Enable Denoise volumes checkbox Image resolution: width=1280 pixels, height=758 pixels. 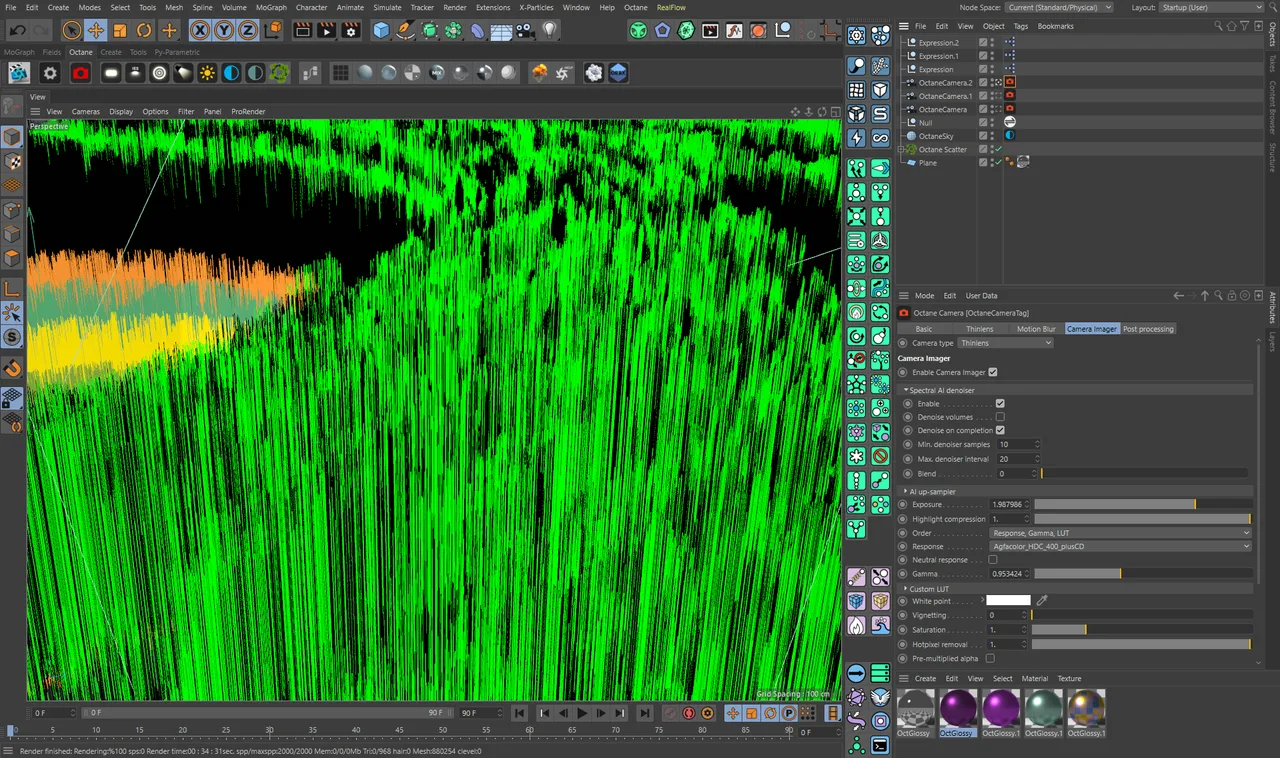1000,417
